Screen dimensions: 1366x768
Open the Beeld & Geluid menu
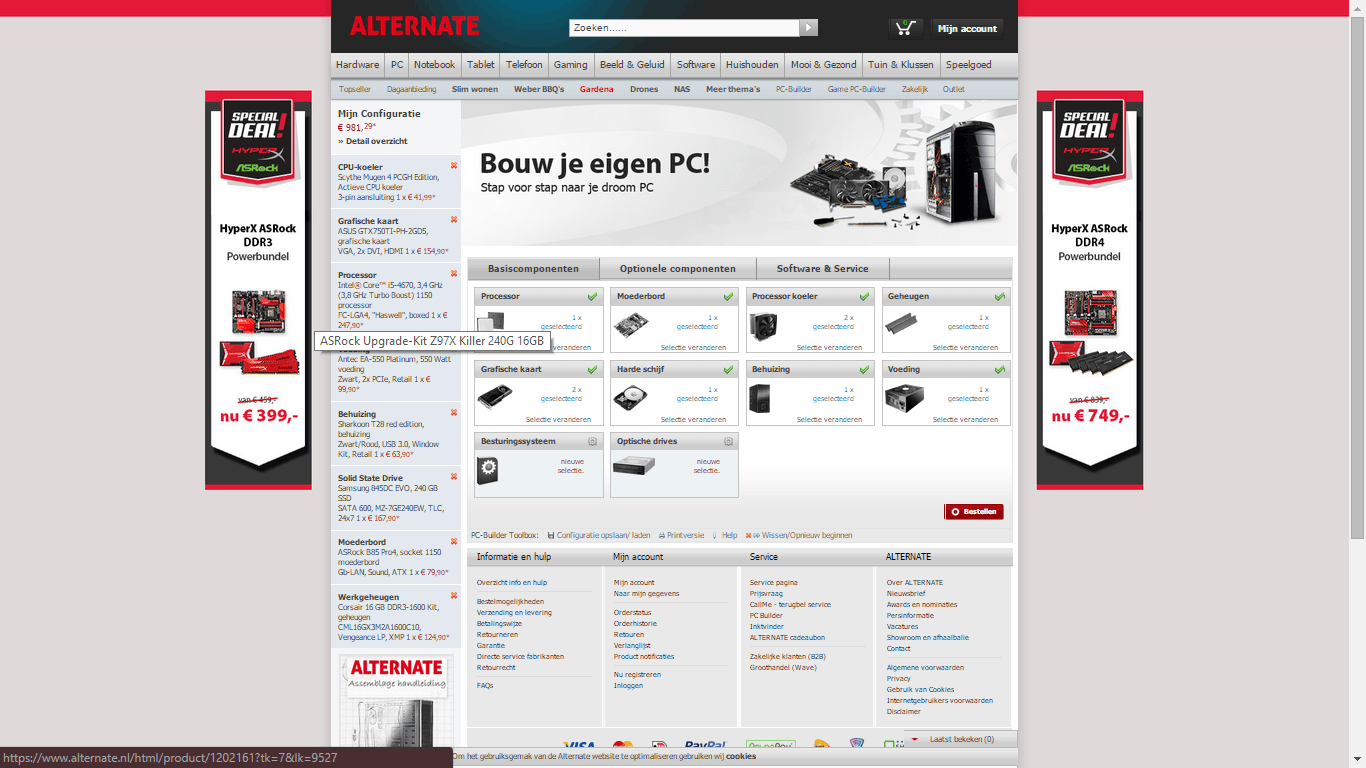pyautogui.click(x=632, y=65)
